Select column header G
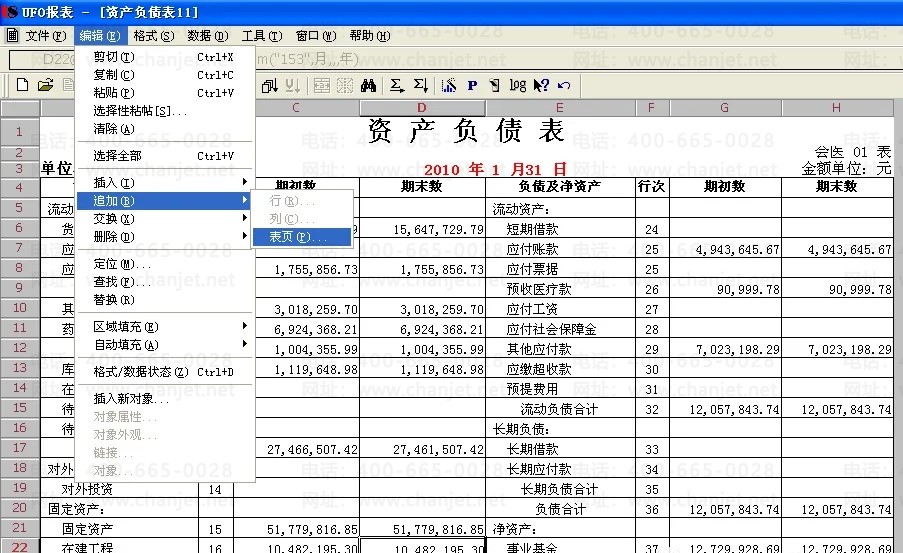 (x=724, y=108)
